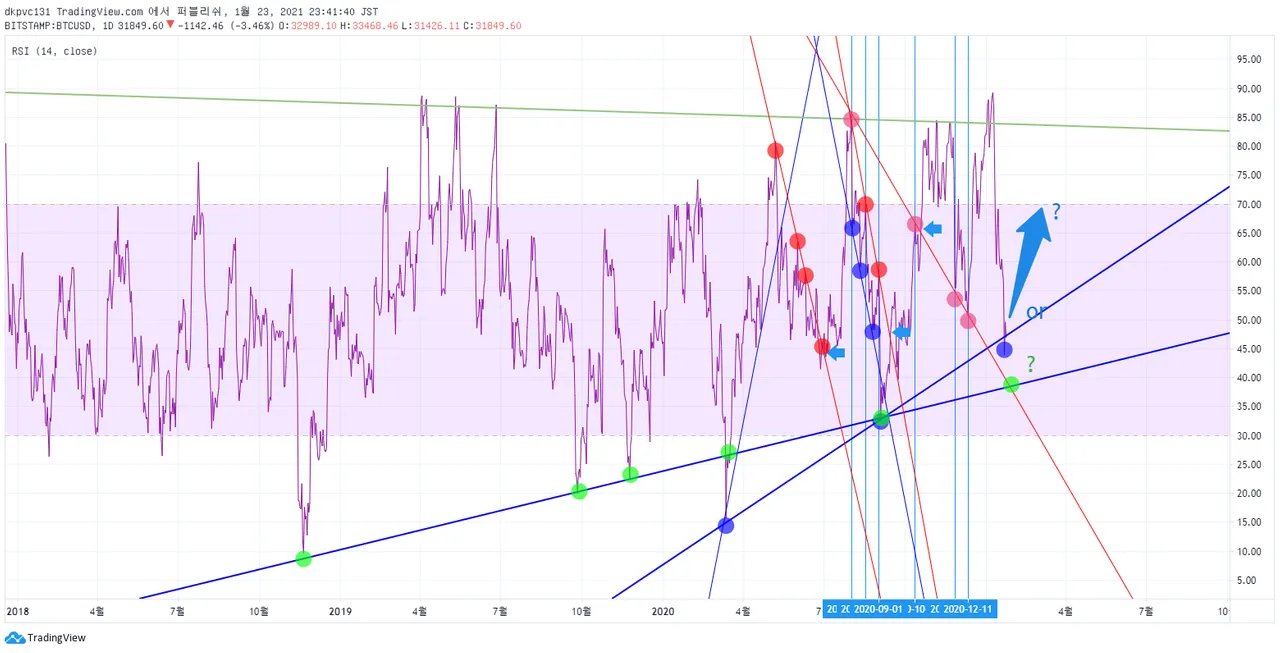Click the (-3.46%) percentage change
The image size is (1280, 653).
tap(253, 25)
